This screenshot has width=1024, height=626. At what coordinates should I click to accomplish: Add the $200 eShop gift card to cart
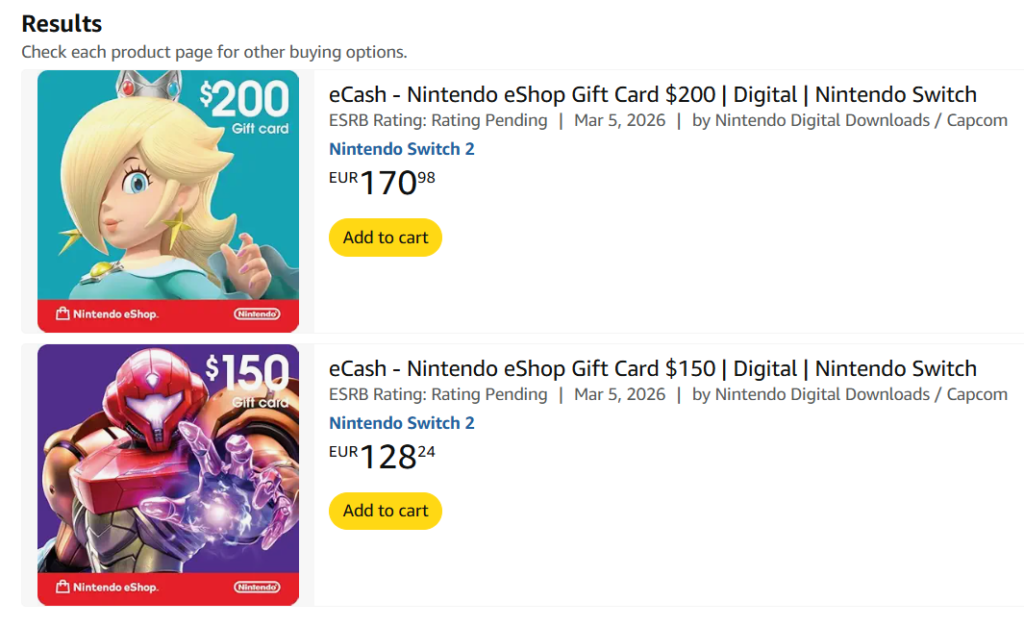pos(385,237)
